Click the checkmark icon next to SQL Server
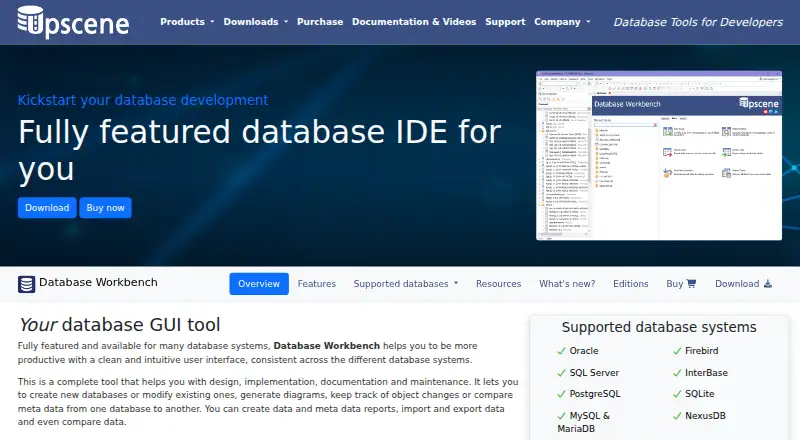800x440 pixels. tap(562, 373)
